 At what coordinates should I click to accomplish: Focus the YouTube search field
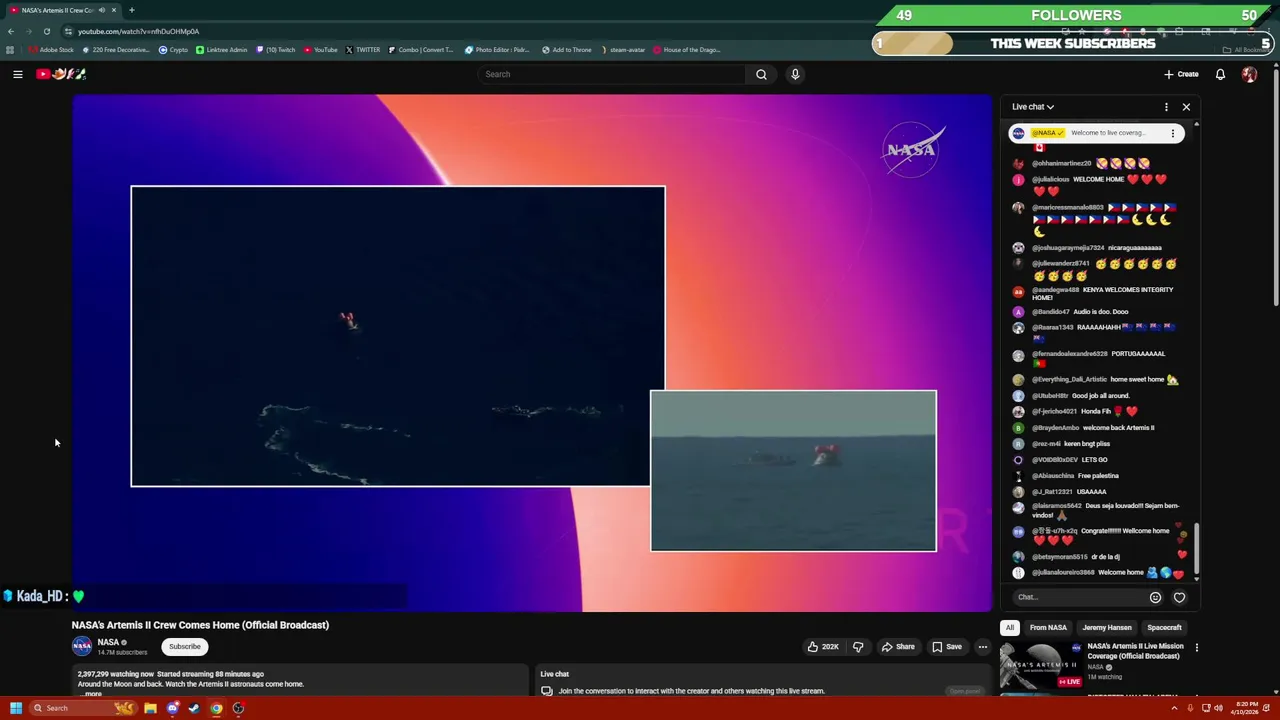611,74
